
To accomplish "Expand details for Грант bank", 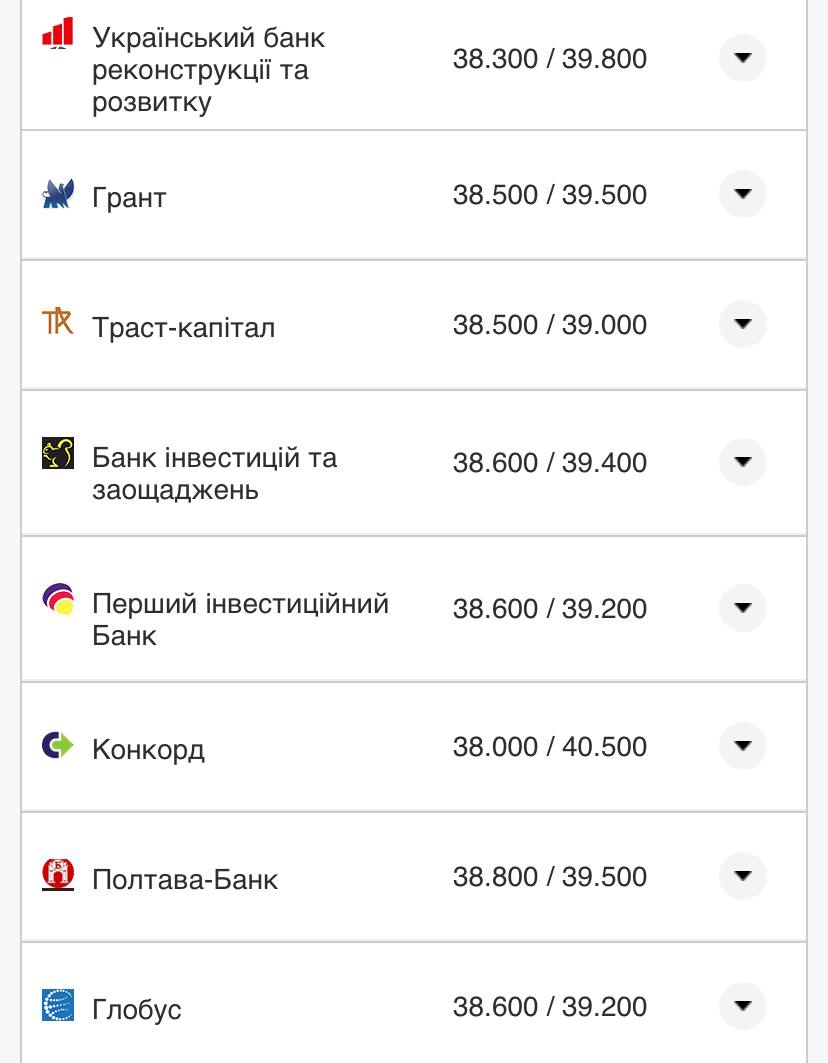I will [x=742, y=195].
